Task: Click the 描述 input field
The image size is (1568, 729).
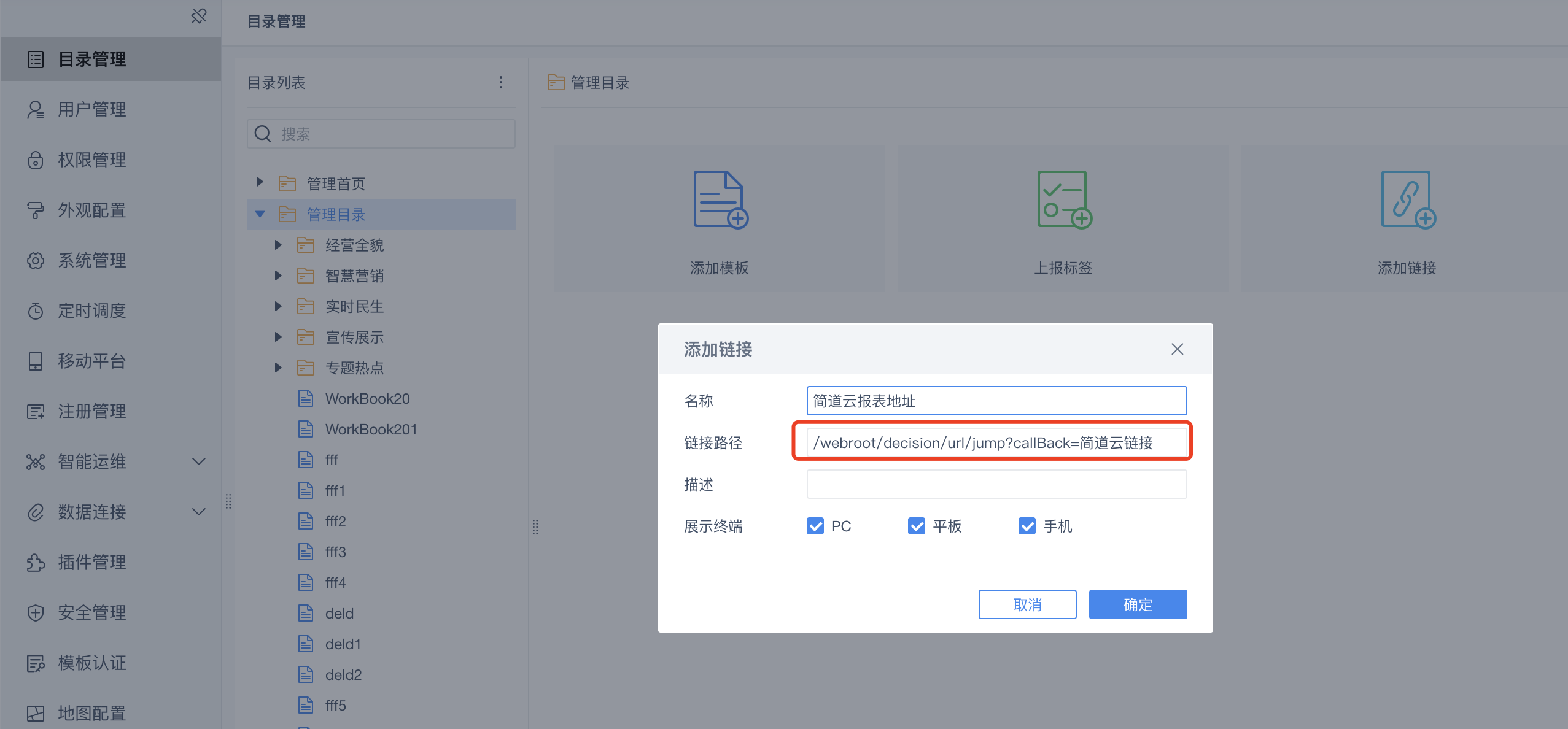Action: pos(996,484)
